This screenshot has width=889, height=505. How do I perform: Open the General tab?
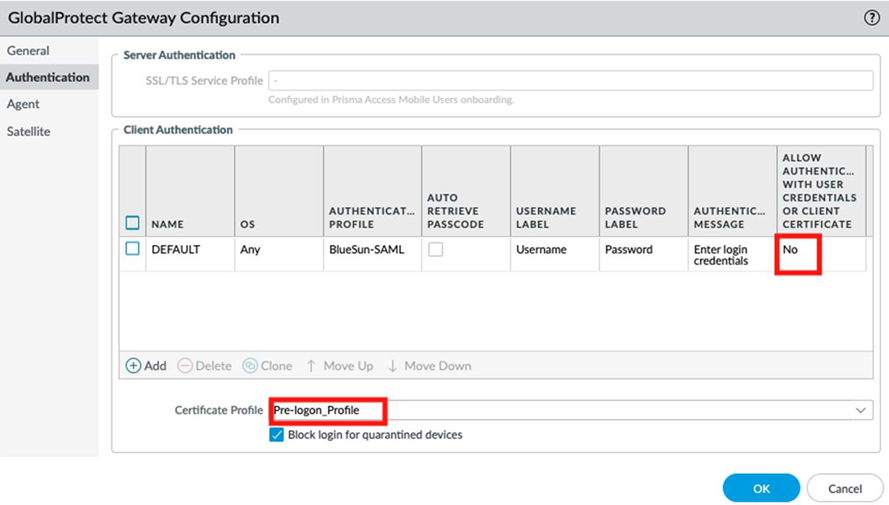click(x=28, y=51)
